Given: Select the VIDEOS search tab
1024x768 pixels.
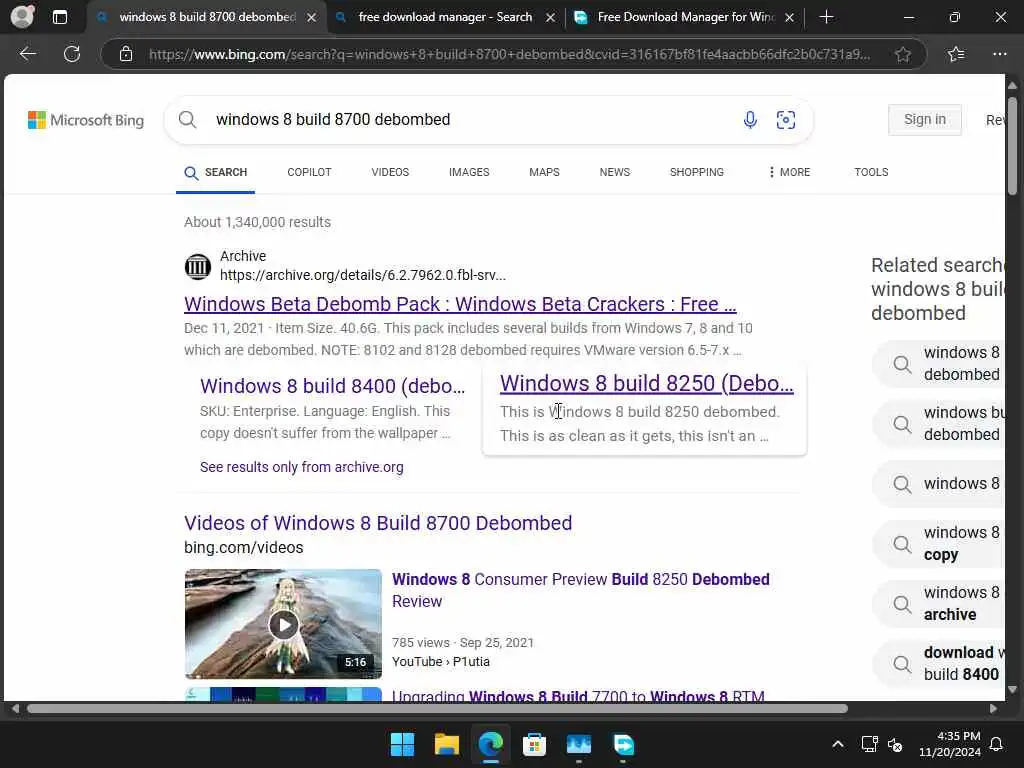Looking at the screenshot, I should (x=390, y=172).
